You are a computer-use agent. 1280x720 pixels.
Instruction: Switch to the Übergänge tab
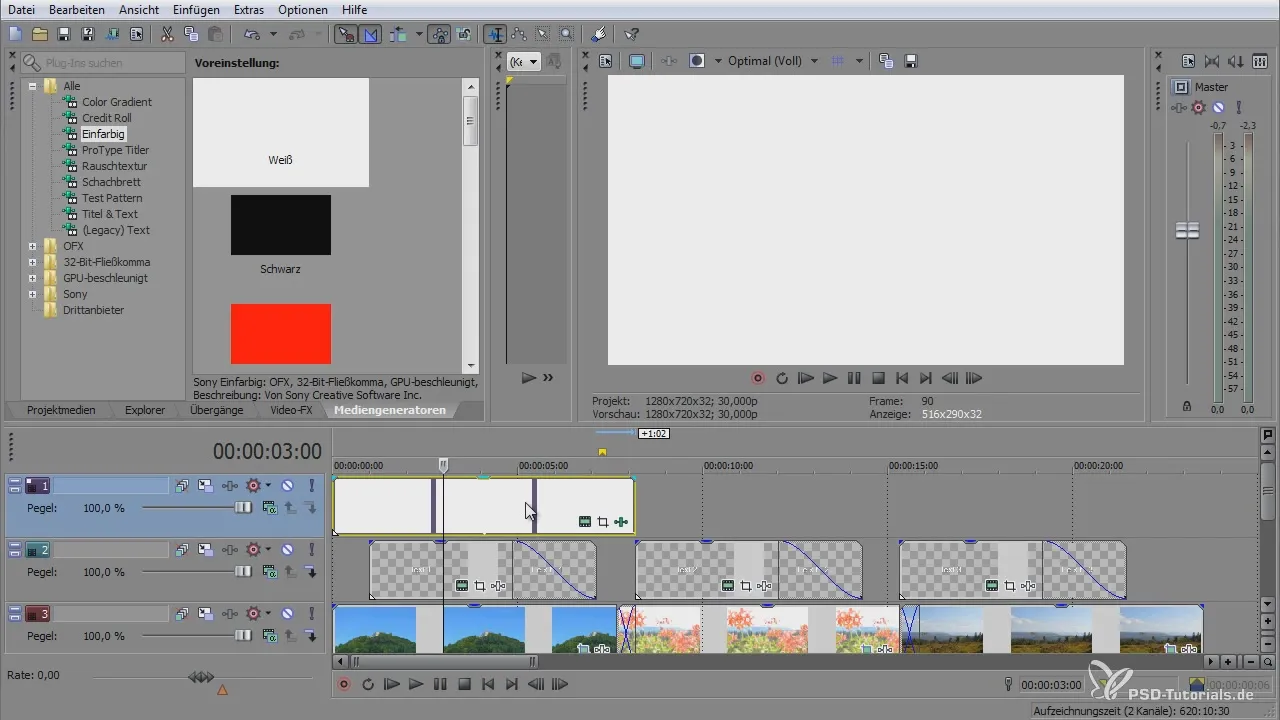click(216, 410)
